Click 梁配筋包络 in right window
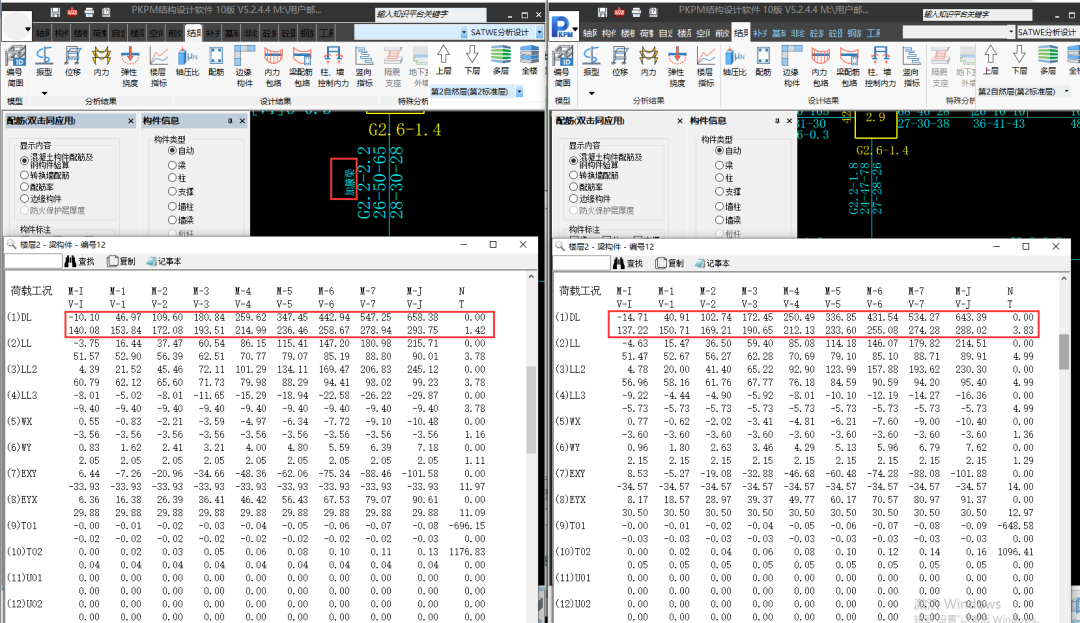The width and height of the screenshot is (1080, 623). point(849,66)
